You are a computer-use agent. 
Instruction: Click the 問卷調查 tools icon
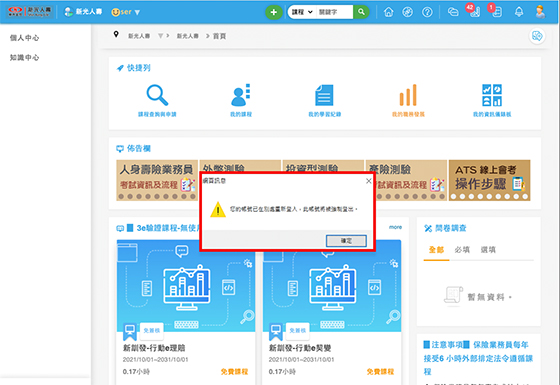pos(428,228)
